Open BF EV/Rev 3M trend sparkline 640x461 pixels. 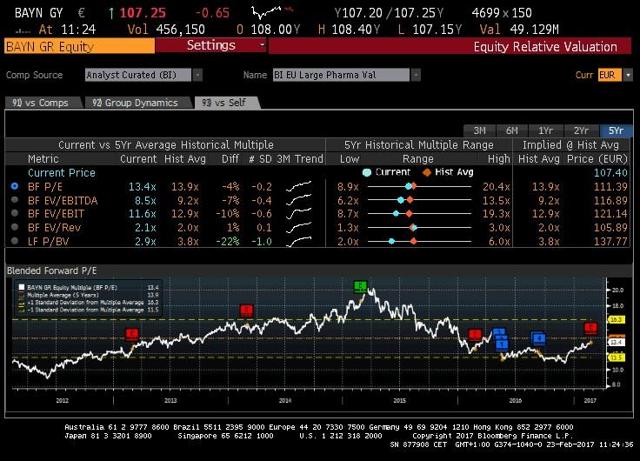point(299,227)
